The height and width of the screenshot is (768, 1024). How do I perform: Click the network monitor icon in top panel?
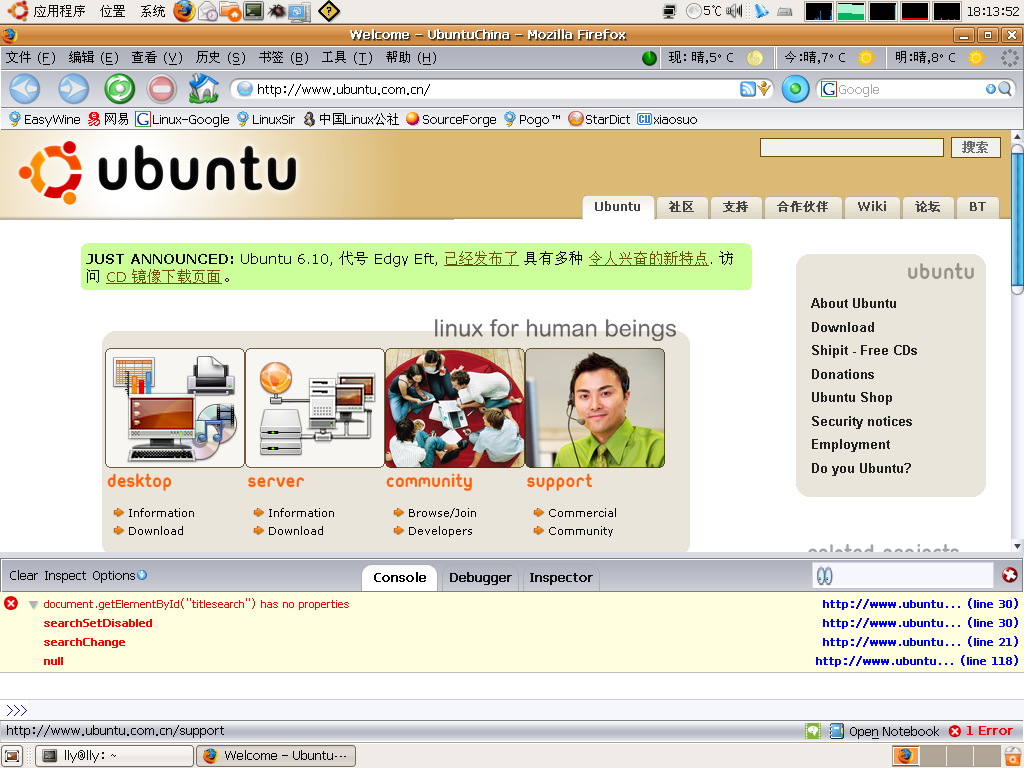point(669,11)
